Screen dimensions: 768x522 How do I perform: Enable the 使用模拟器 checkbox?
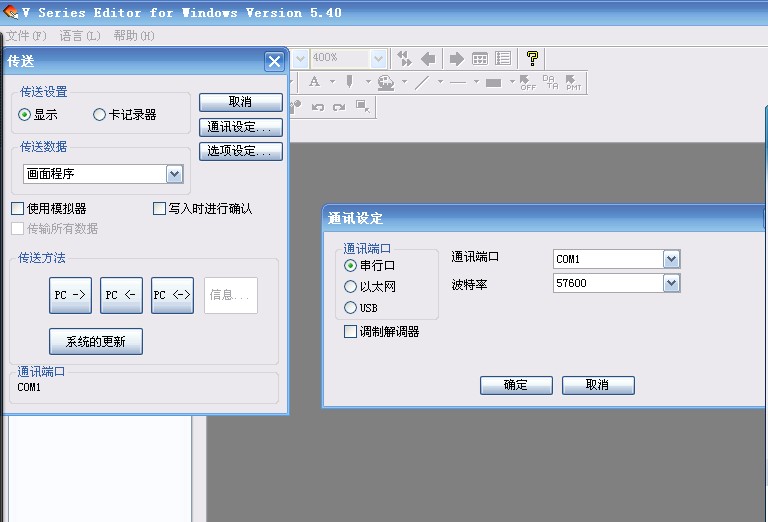pyautogui.click(x=17, y=209)
